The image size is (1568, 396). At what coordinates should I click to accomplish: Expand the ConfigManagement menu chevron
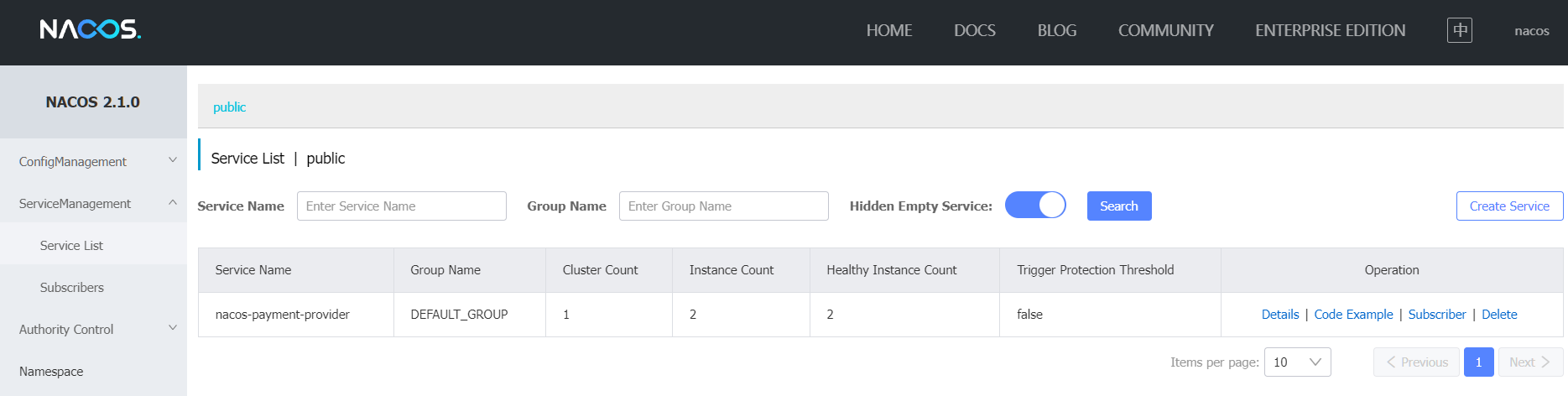tap(173, 160)
